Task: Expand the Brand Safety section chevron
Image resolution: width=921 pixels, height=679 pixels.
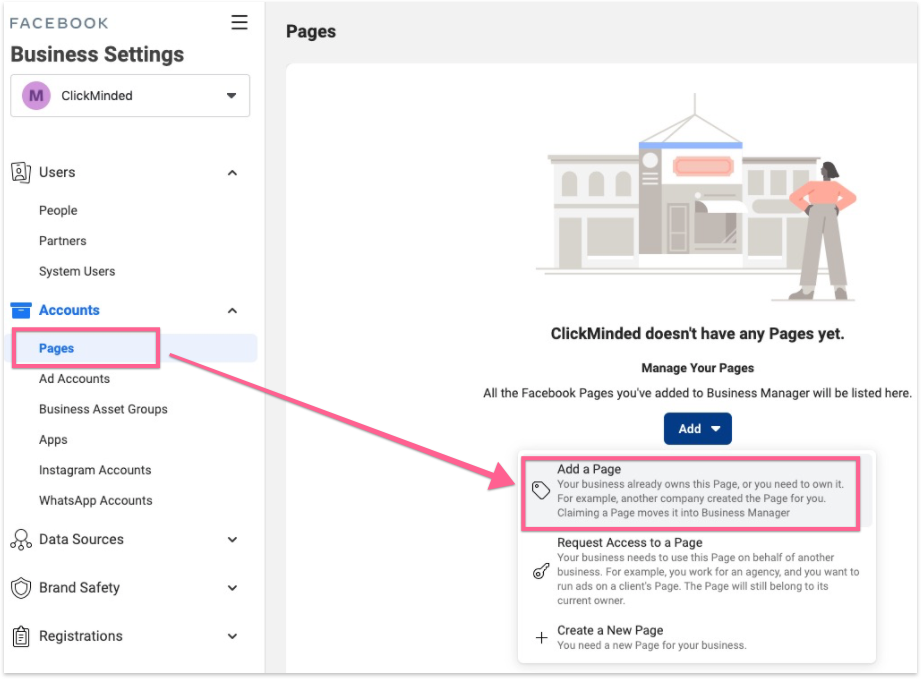Action: (x=232, y=588)
